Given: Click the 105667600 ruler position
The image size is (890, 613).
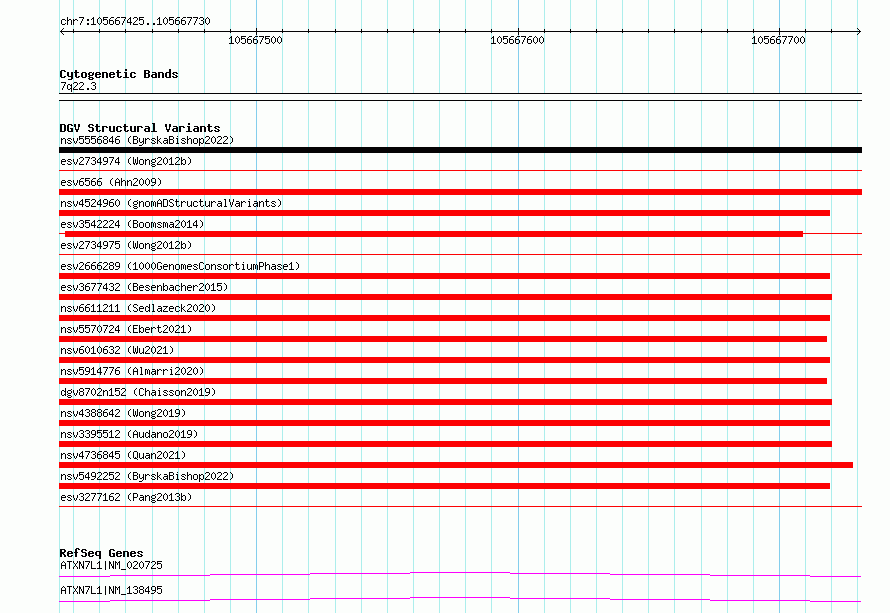Looking at the screenshot, I should [x=517, y=40].
